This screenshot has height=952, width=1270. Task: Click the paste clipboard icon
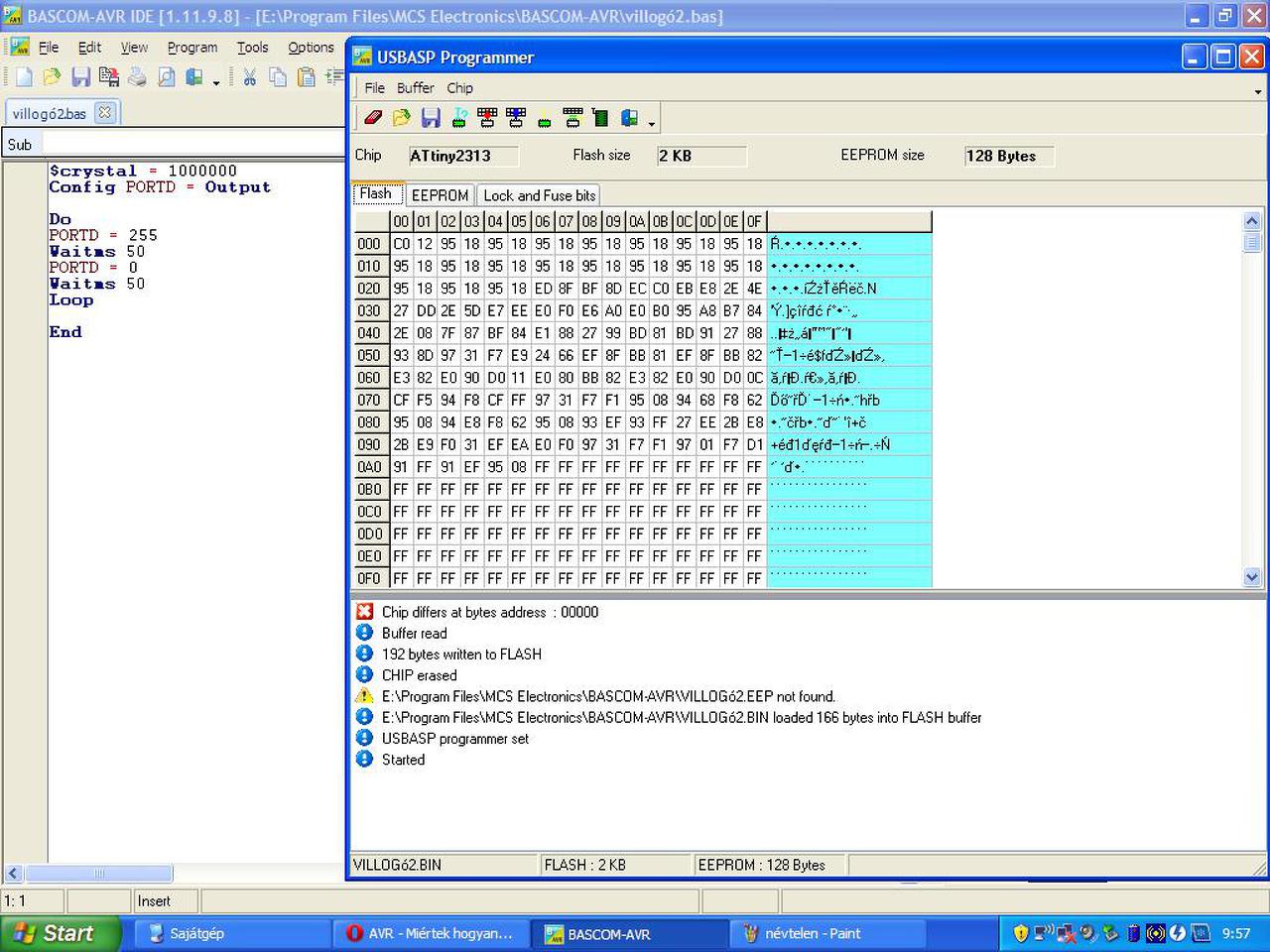tap(307, 77)
